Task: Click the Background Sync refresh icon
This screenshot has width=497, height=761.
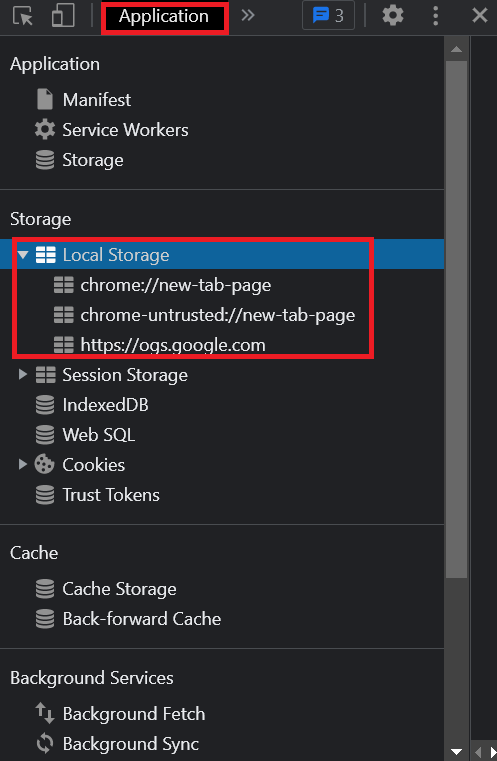Action: coord(45,744)
